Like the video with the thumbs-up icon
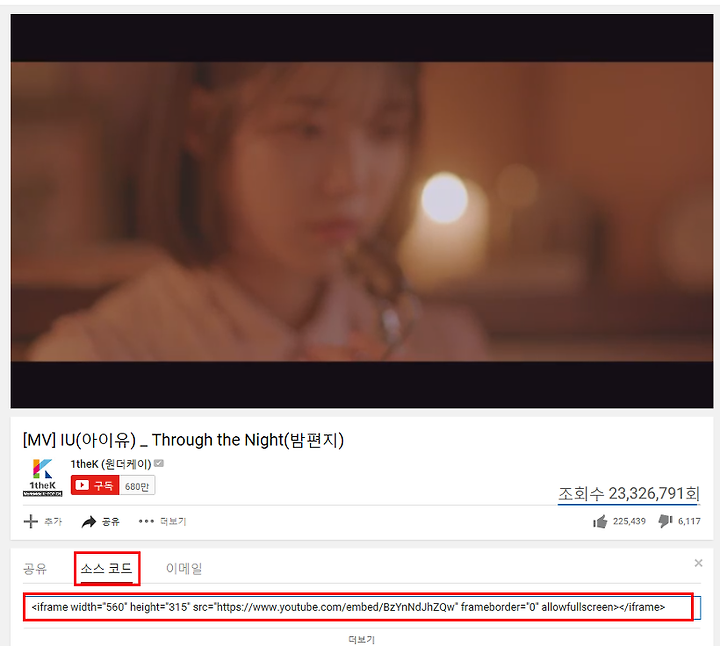The width and height of the screenshot is (720, 646). tap(600, 521)
